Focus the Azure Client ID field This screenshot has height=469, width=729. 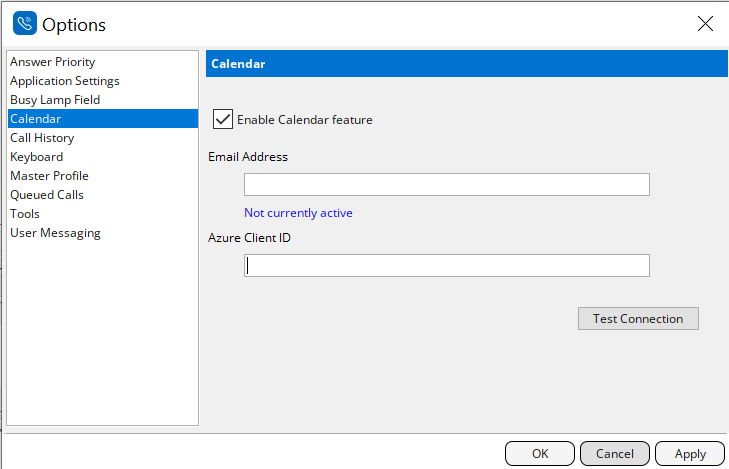[447, 265]
